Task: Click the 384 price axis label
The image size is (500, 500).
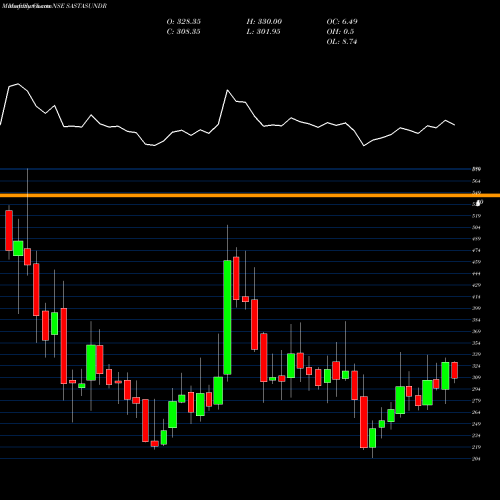Action: click(476, 320)
